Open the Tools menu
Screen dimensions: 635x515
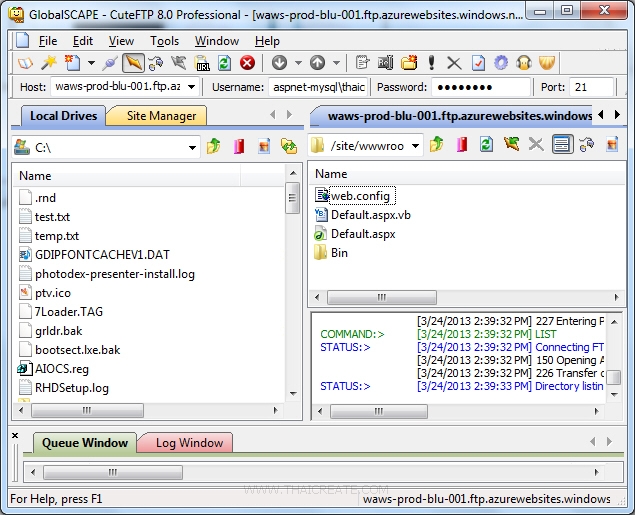coord(164,41)
